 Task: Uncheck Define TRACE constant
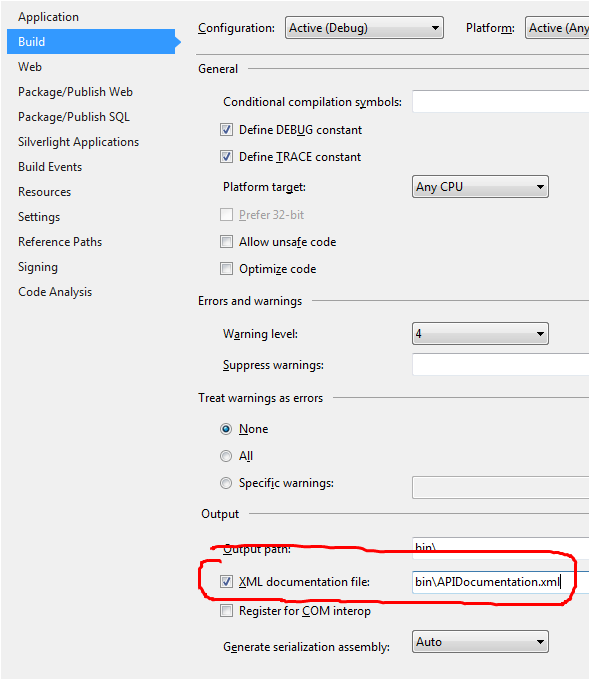(x=226, y=157)
